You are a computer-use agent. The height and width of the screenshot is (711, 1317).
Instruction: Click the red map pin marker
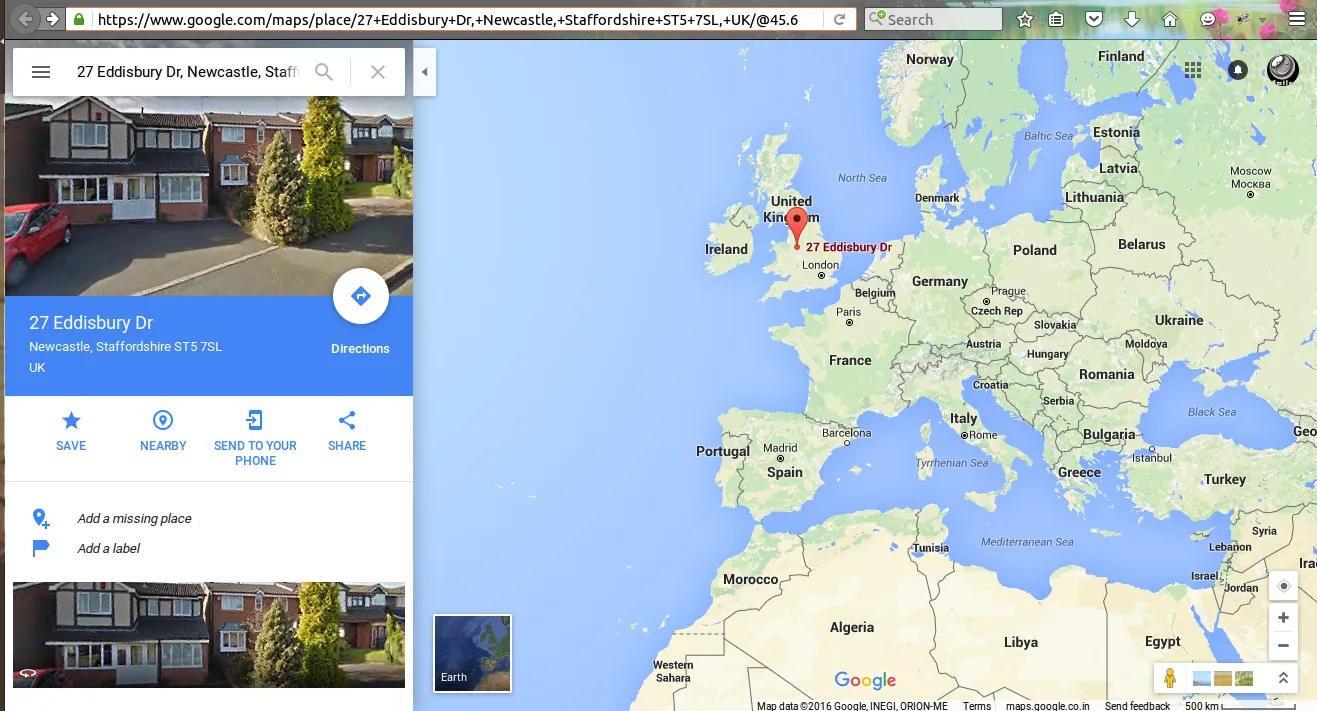(797, 227)
